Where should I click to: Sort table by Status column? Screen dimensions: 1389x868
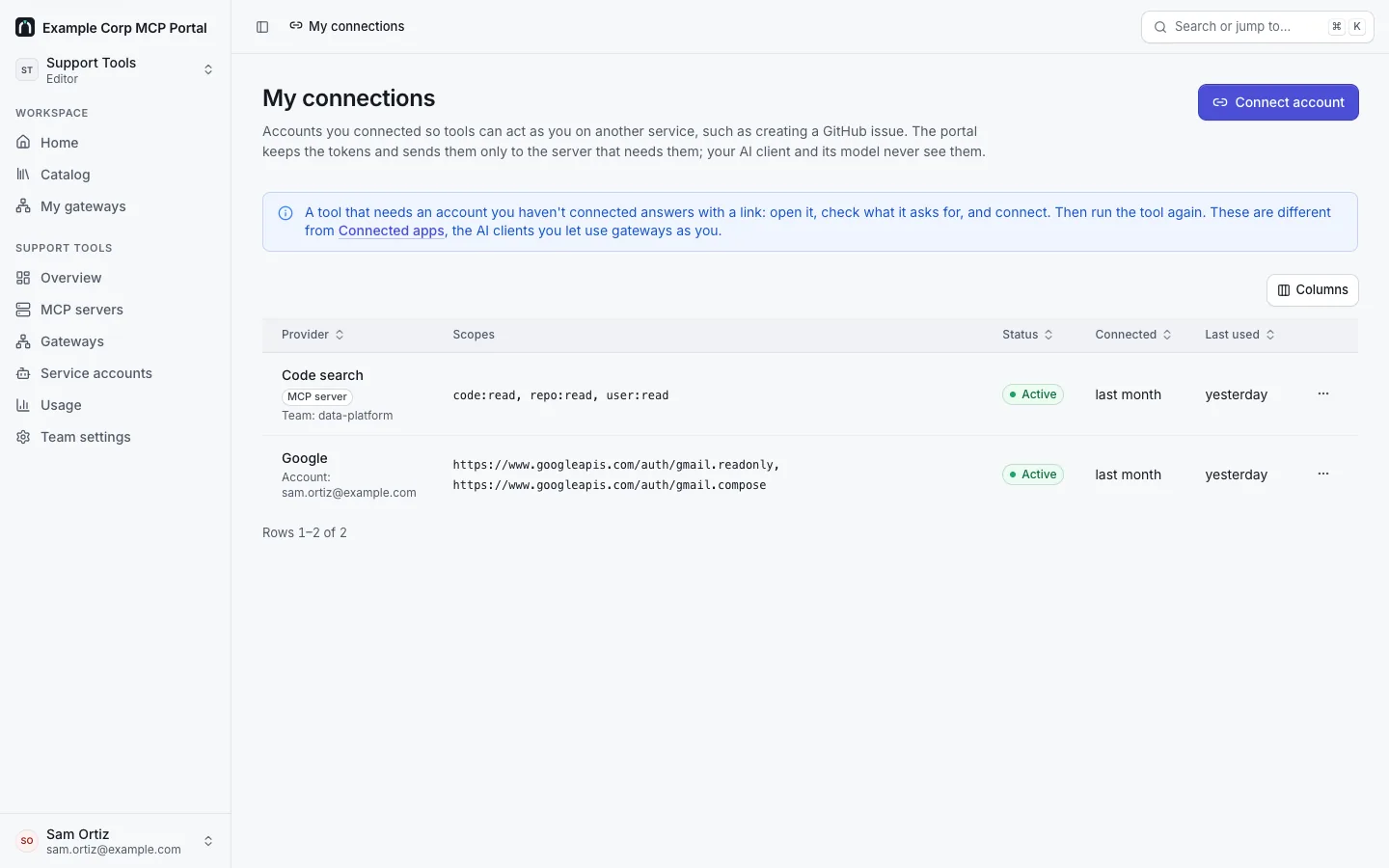click(1028, 335)
